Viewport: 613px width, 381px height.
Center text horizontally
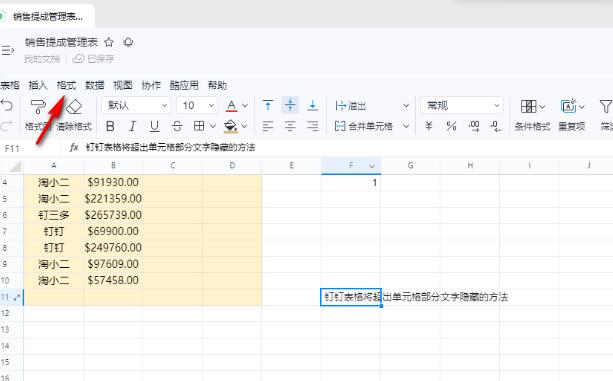point(290,126)
